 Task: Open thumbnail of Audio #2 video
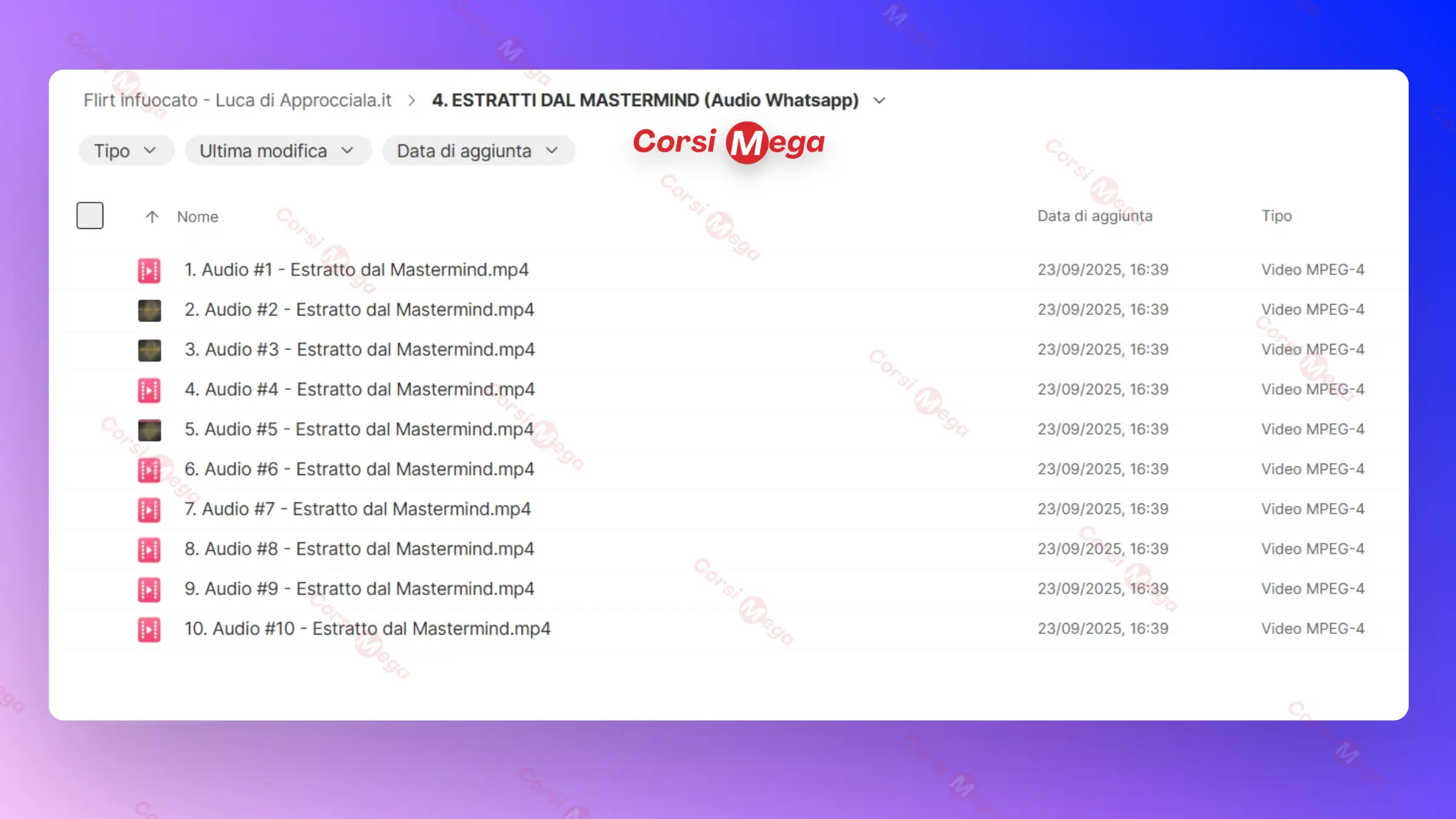pyautogui.click(x=149, y=311)
